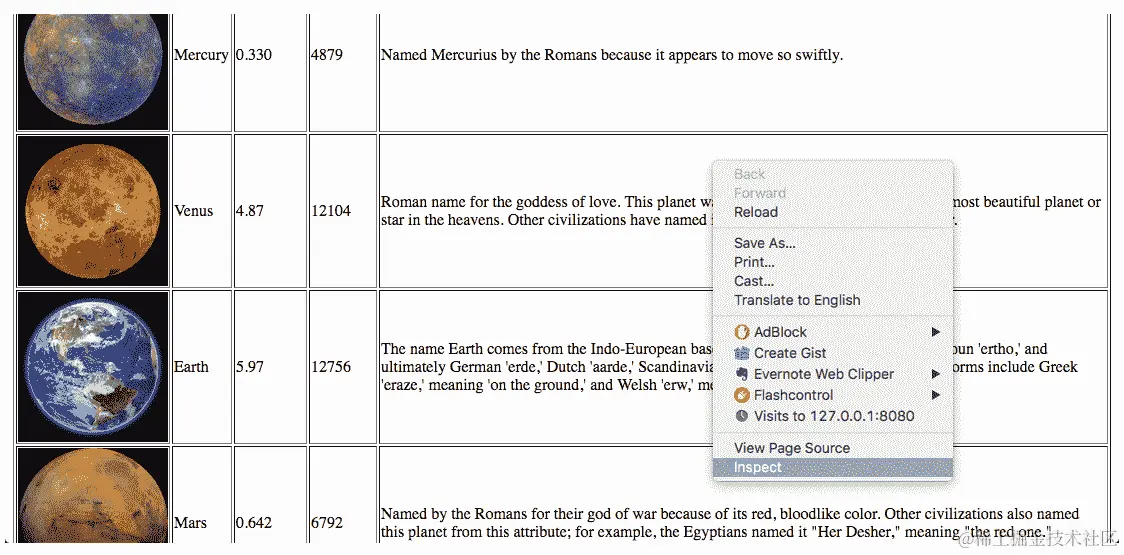Click the Flashcontrol icon in context menu
This screenshot has height=555, width=1124.
point(741,394)
